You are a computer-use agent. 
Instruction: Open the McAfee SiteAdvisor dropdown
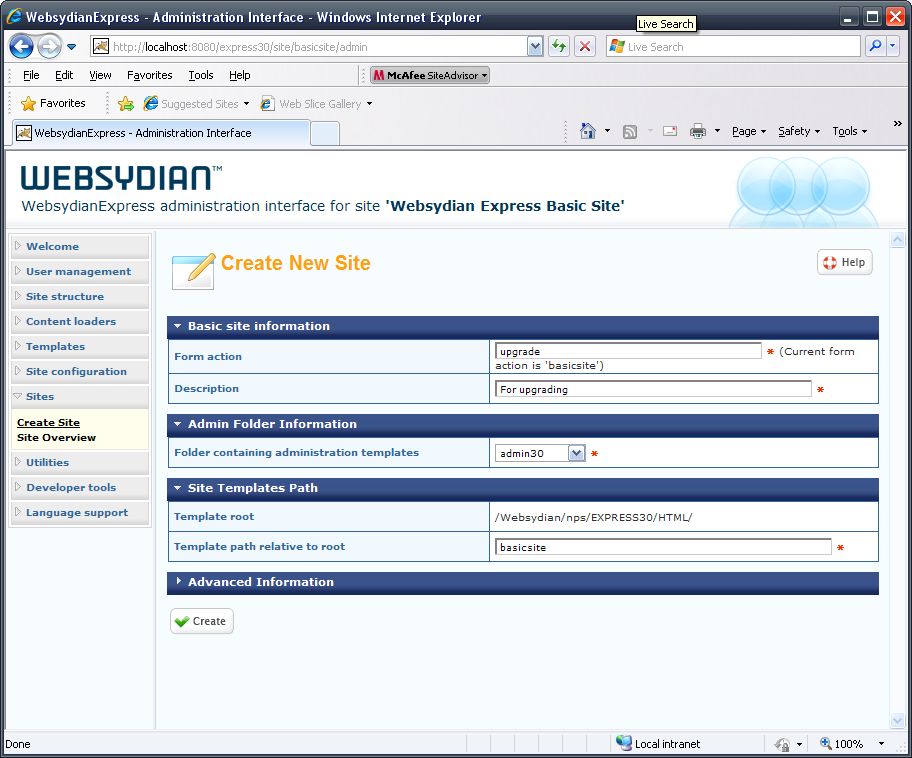(x=430, y=75)
